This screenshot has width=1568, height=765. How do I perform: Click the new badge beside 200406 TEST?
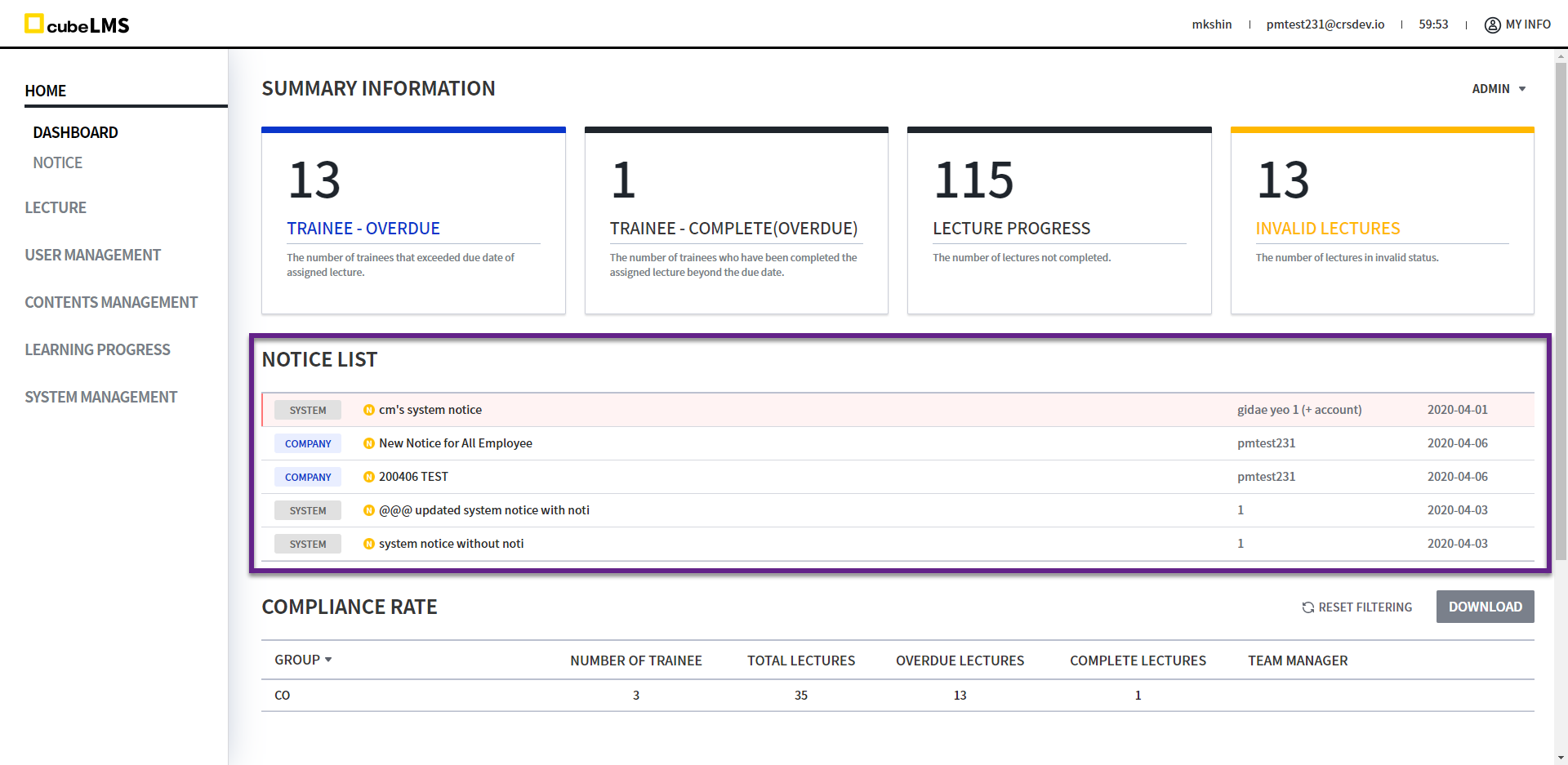(x=369, y=477)
